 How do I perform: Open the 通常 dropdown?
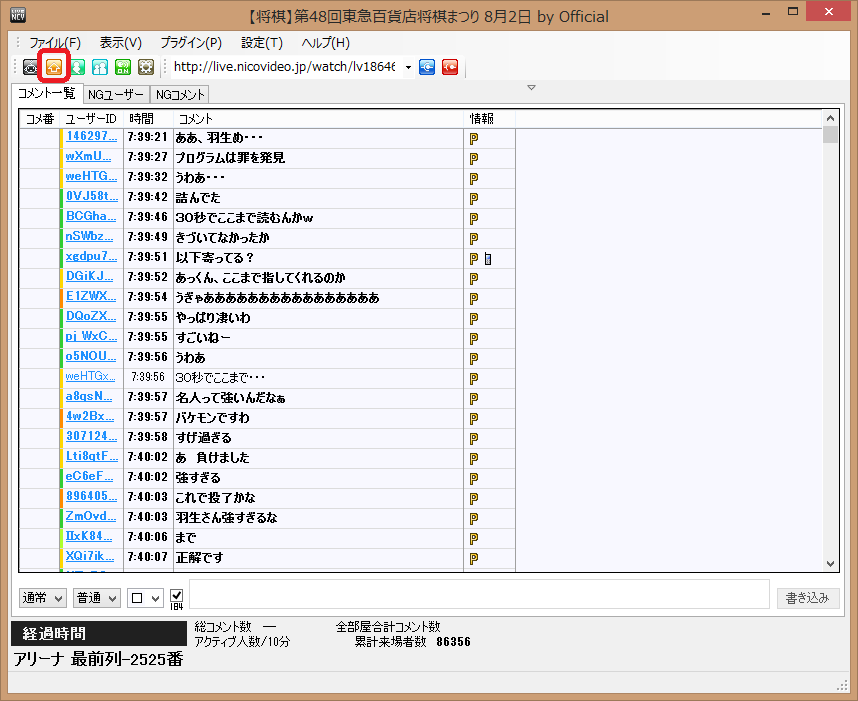pos(43,598)
